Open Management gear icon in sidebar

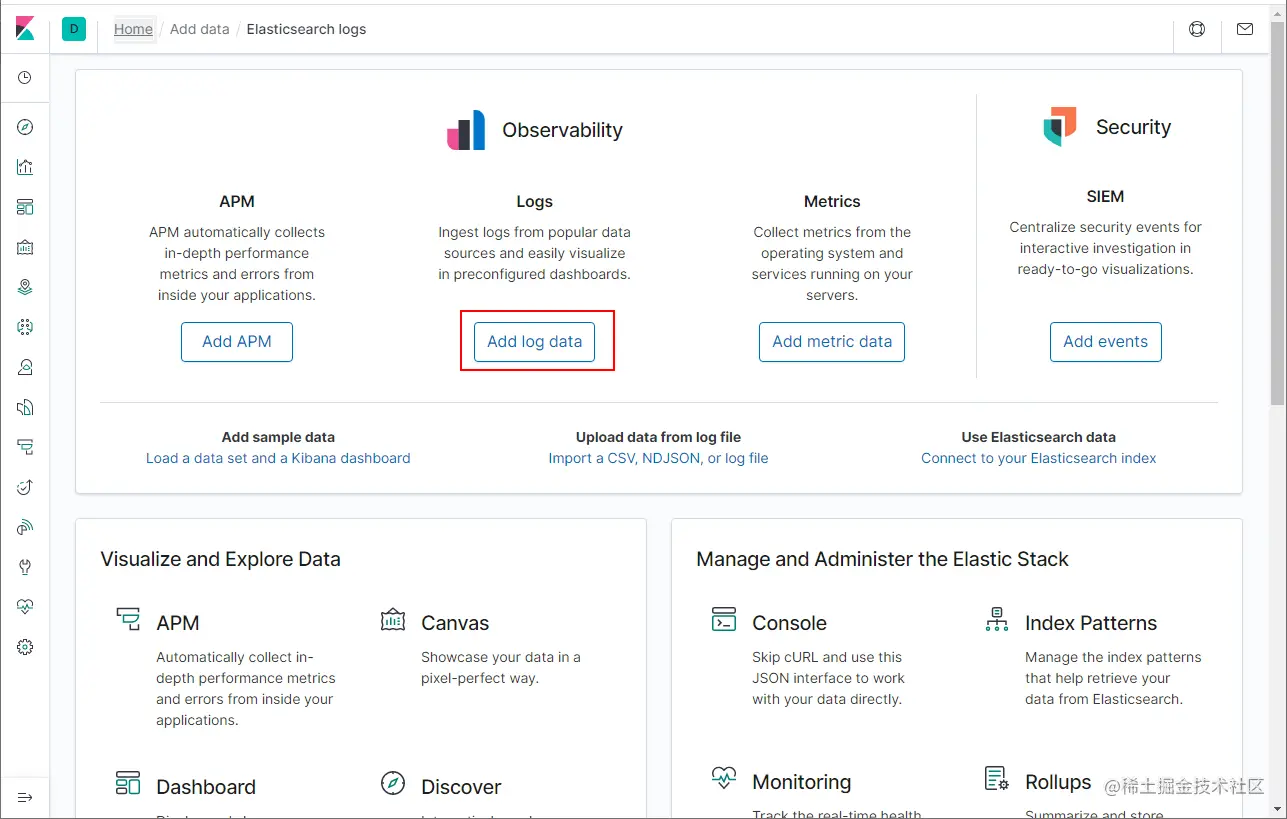tap(25, 647)
